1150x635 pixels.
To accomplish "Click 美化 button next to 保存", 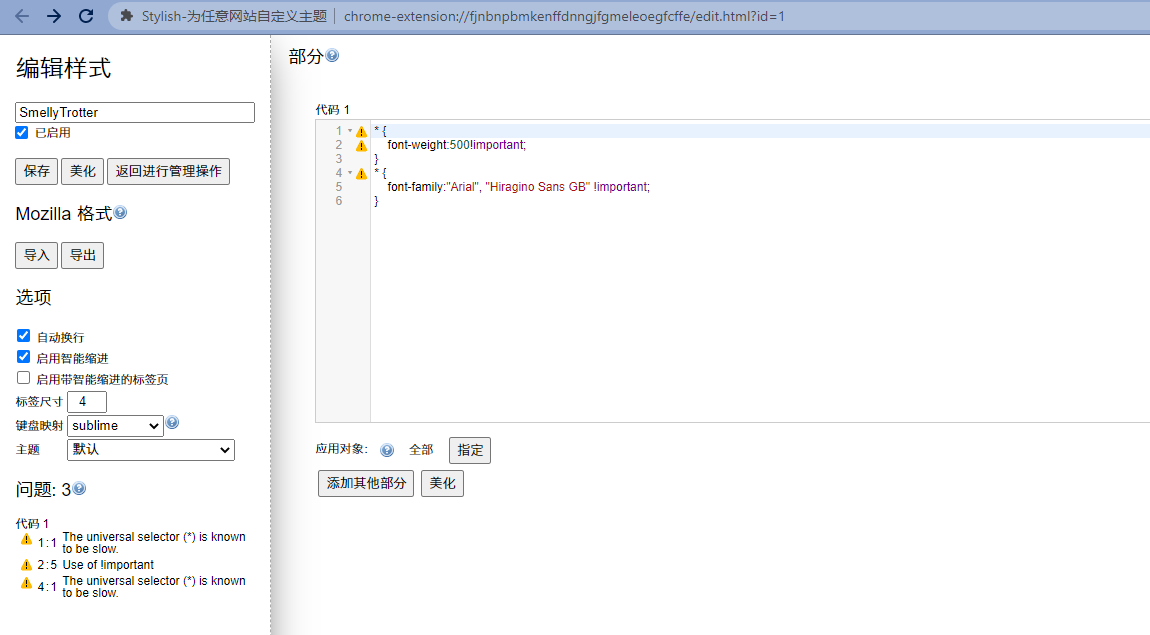I will click(83, 172).
